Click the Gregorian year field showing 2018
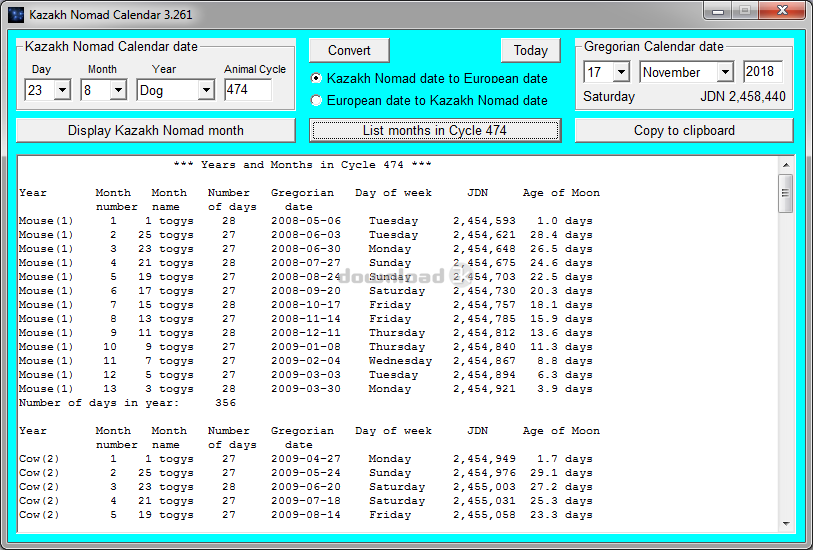This screenshot has height=550, width=813. point(763,72)
